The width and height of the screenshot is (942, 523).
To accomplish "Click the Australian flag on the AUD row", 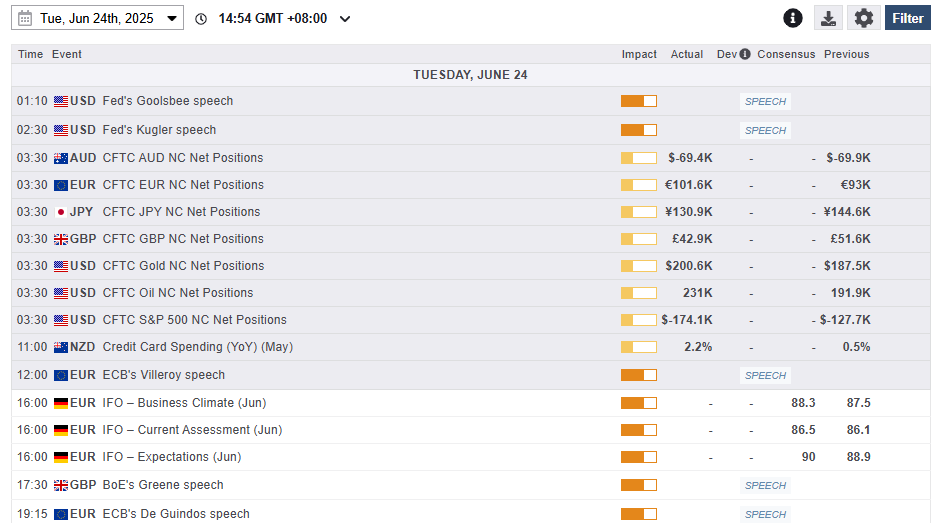I will coord(61,158).
